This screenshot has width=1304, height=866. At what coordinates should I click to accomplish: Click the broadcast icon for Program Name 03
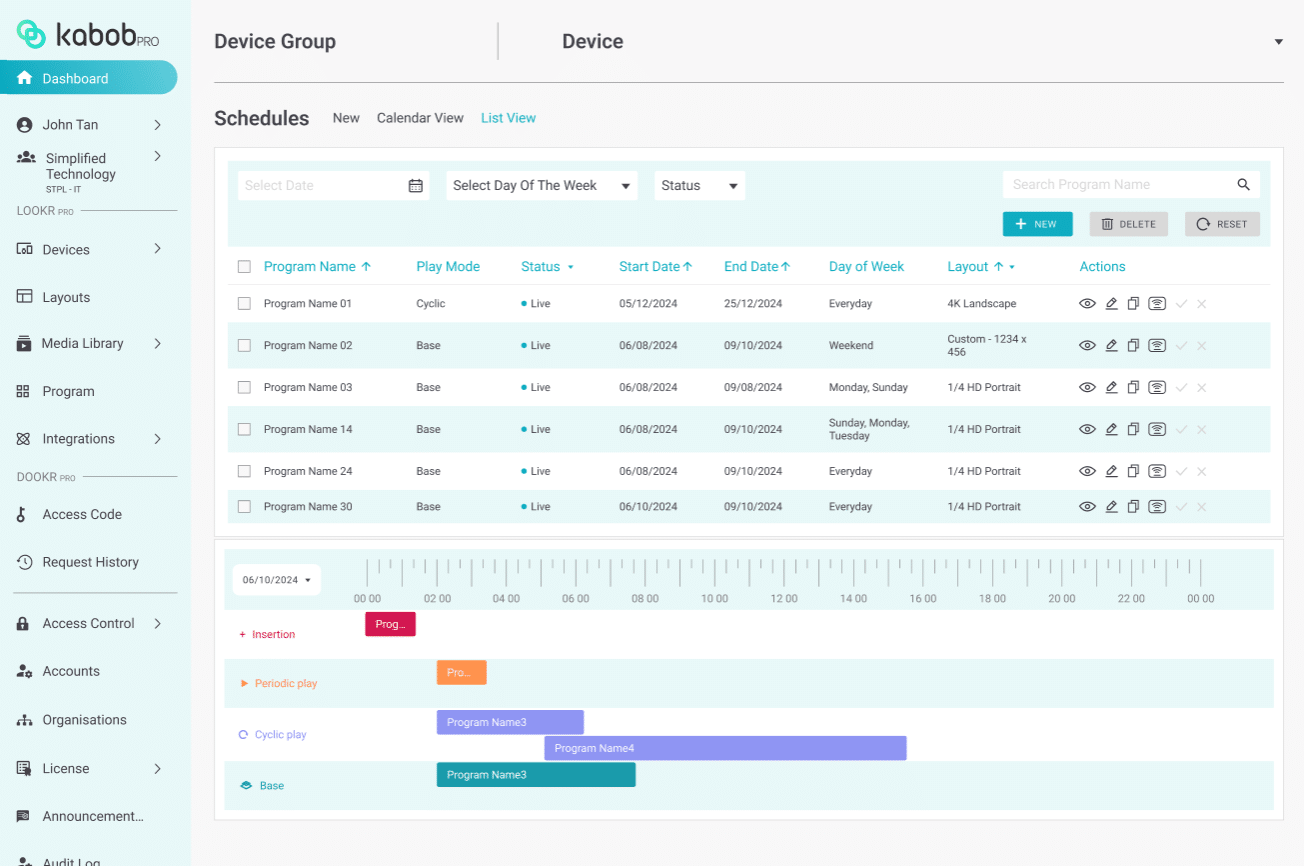1157,388
